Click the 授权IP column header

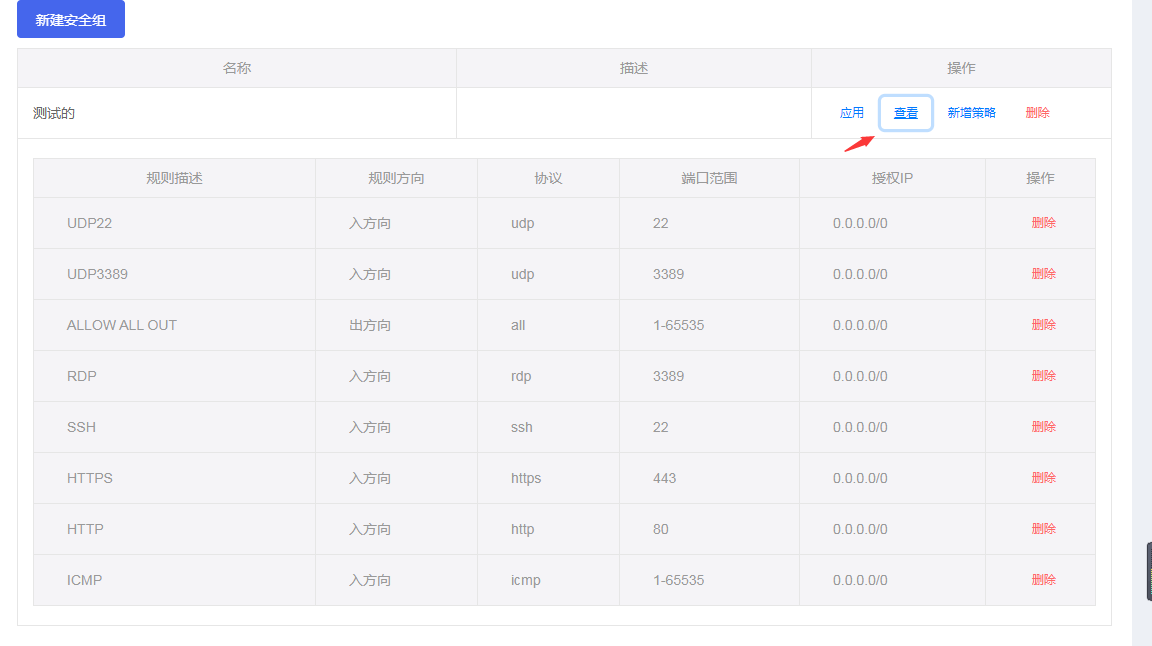[x=892, y=178]
